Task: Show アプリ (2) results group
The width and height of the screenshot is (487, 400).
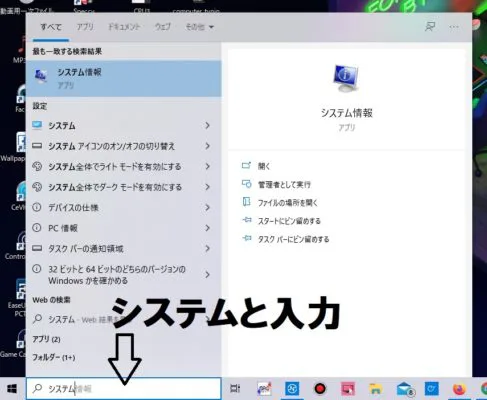Action: pyautogui.click(x=46, y=339)
